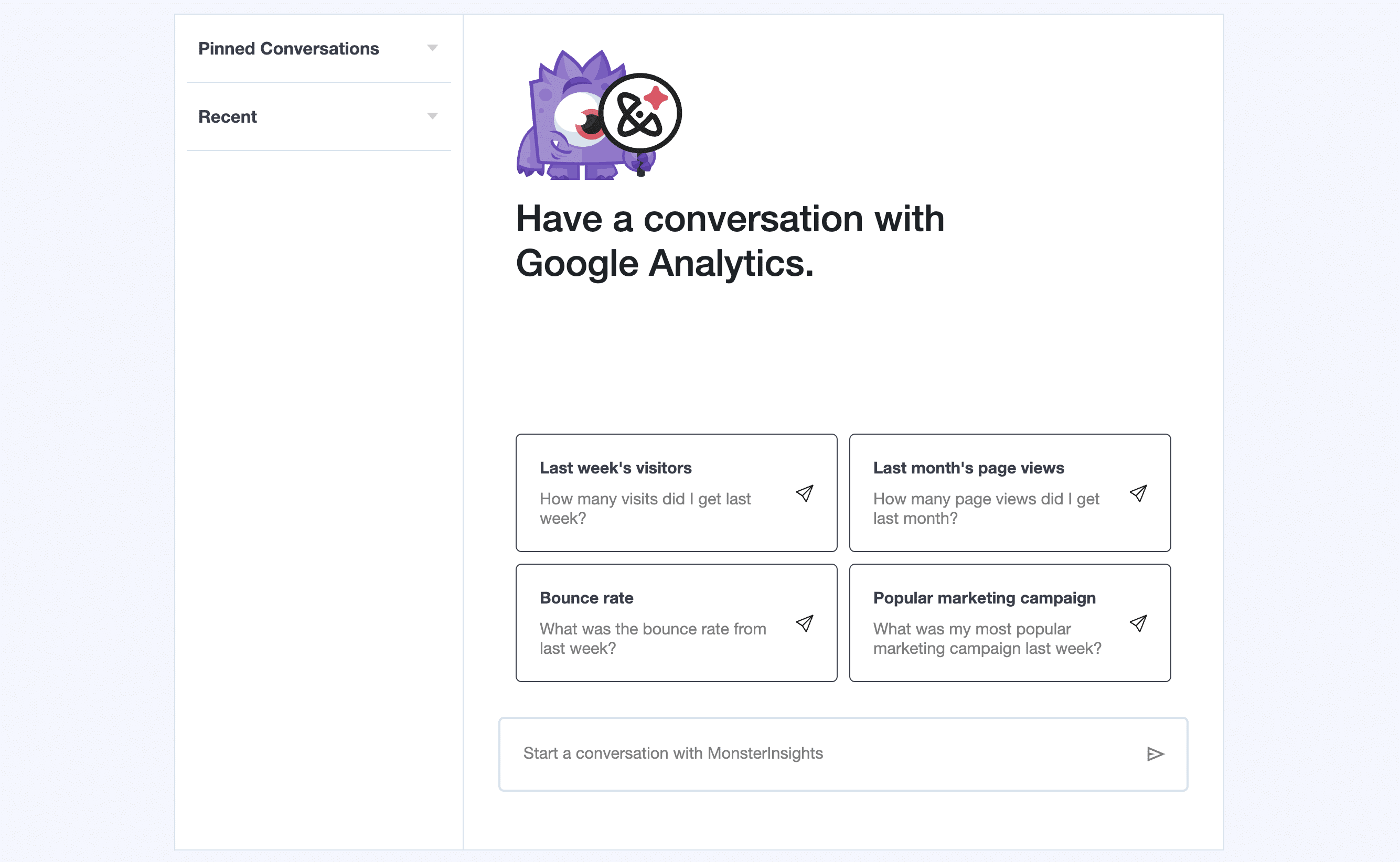
Task: Pick the "Bounce rate" suggestion title
Action: 586,598
